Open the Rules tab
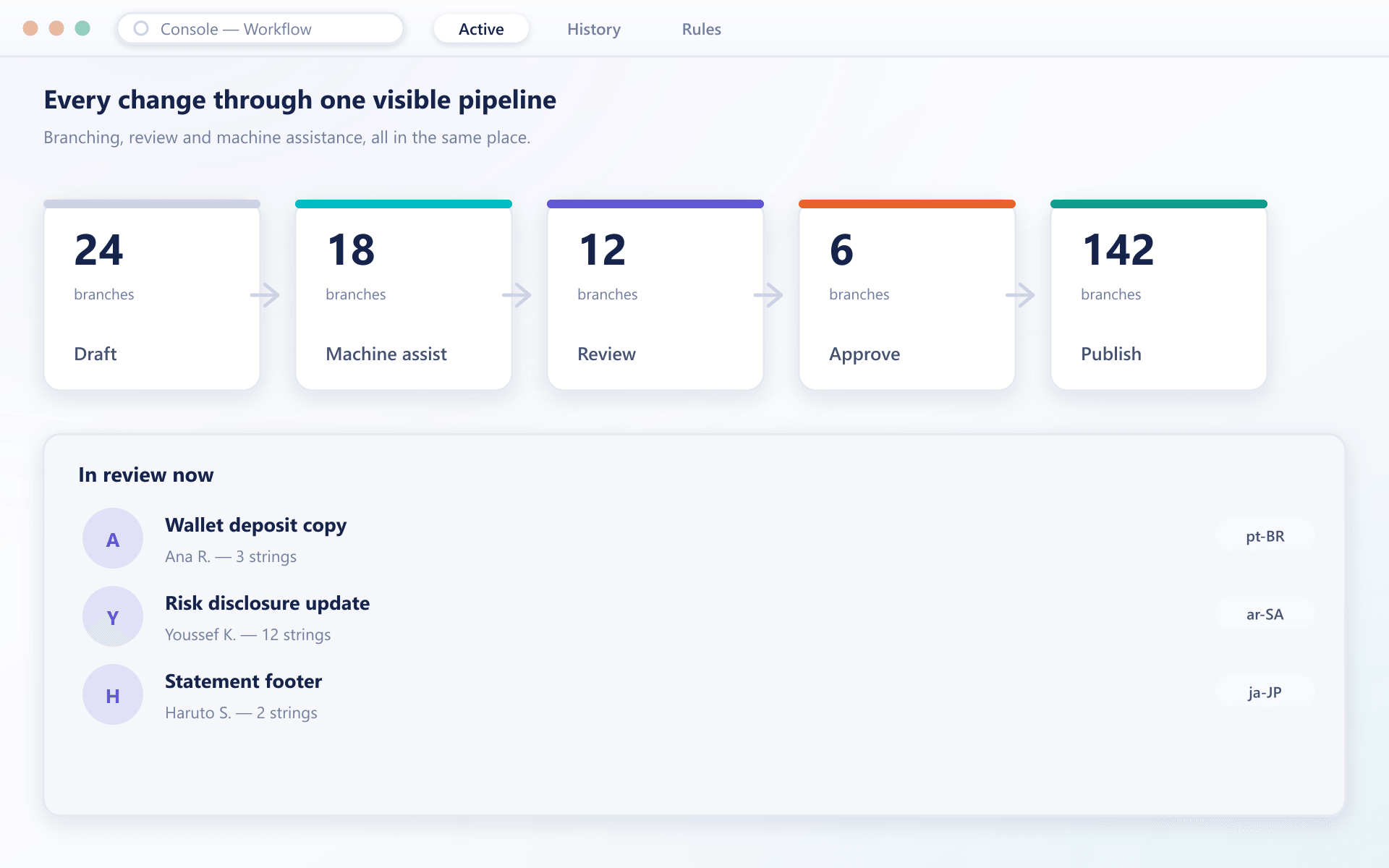The height and width of the screenshot is (868, 1389). click(702, 29)
